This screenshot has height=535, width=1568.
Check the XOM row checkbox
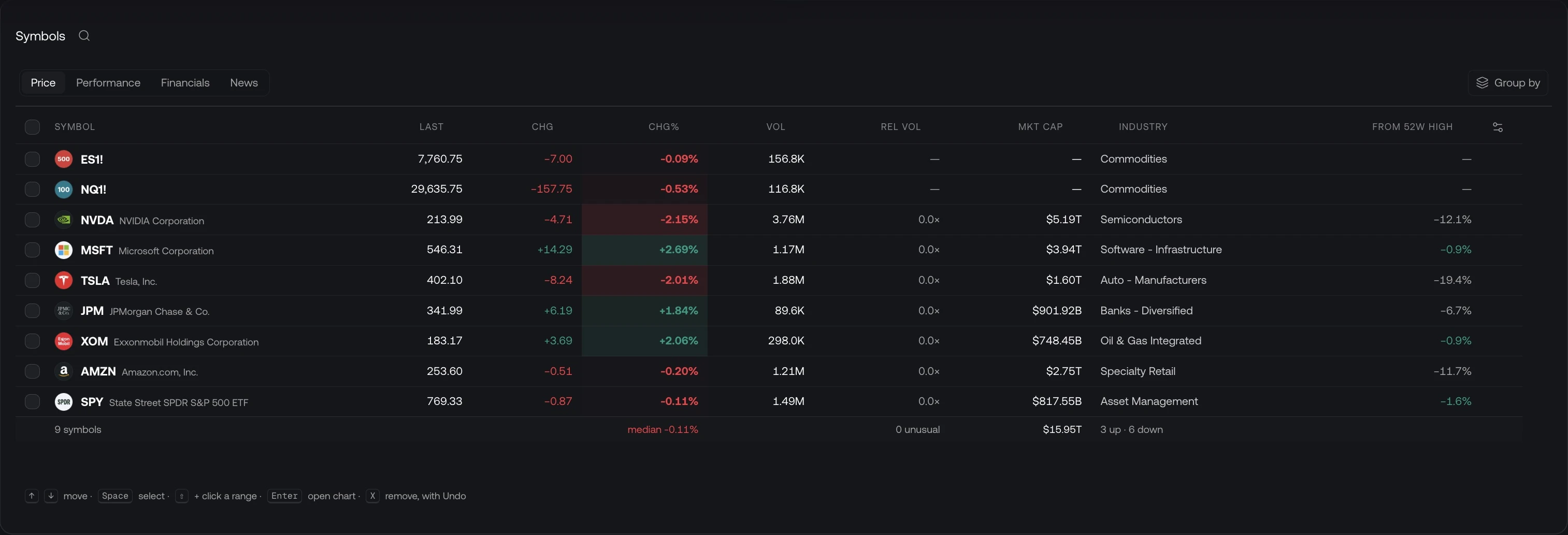(32, 341)
